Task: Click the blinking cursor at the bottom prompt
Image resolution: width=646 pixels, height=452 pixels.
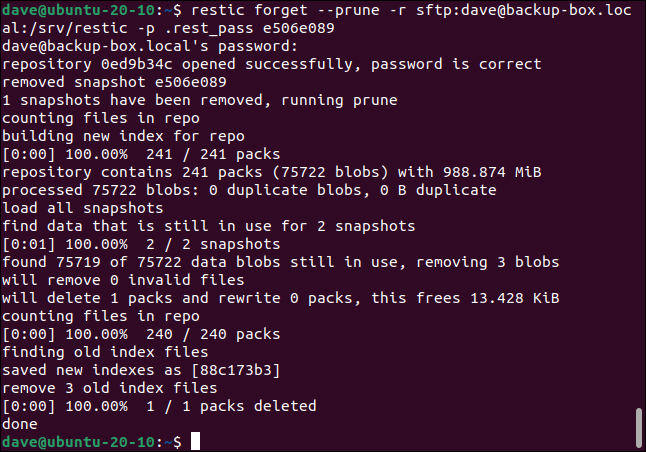Action: [x=196, y=441]
